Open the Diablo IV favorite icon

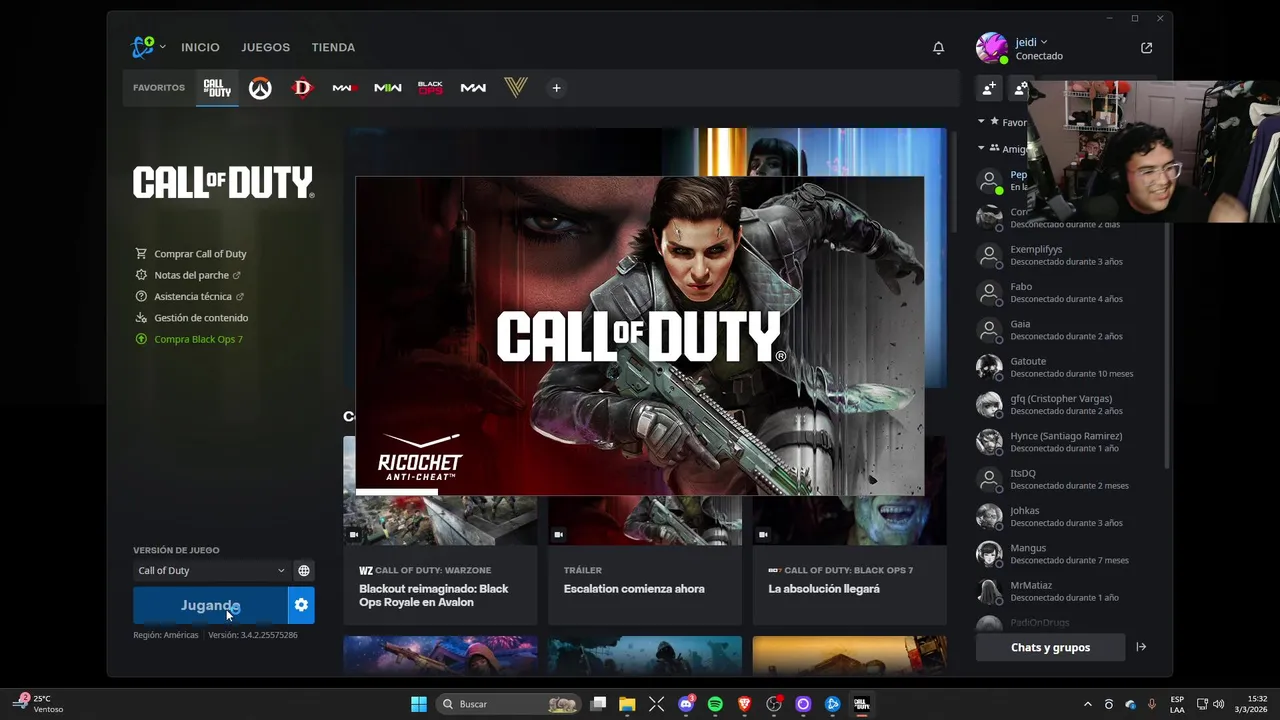302,88
